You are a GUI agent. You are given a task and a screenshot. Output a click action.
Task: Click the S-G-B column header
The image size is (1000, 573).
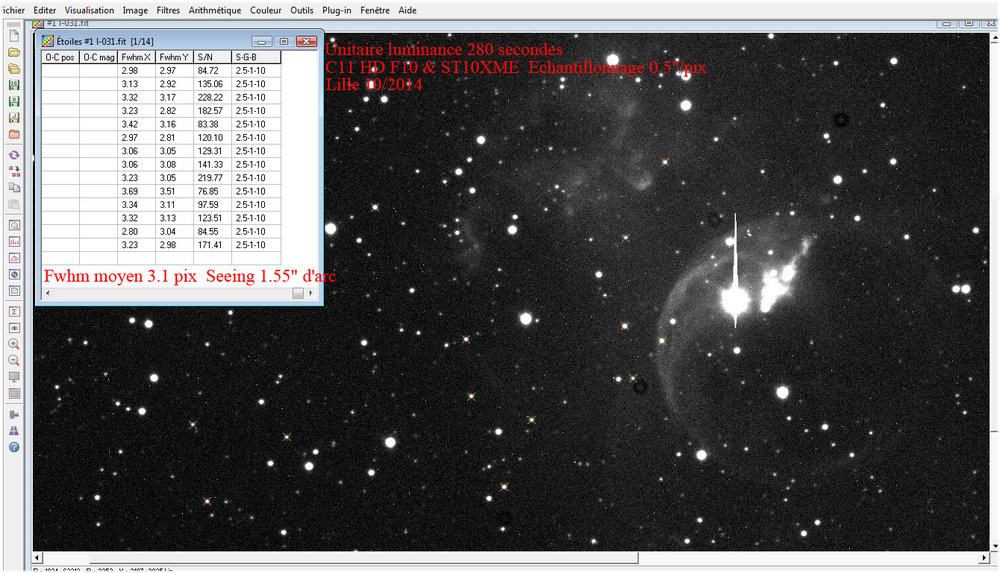pyautogui.click(x=256, y=57)
